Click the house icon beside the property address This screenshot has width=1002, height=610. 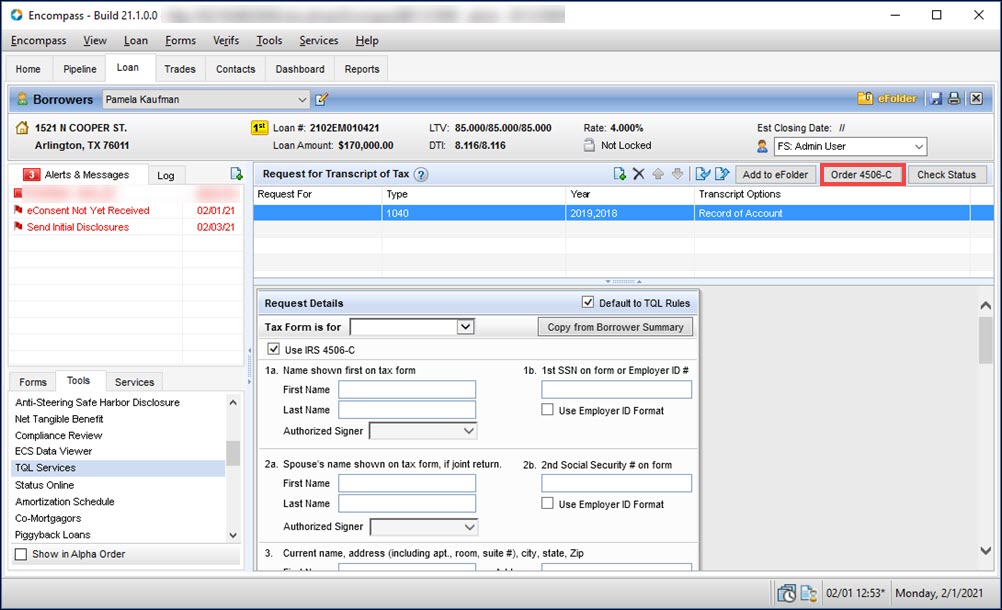pyautogui.click(x=22, y=128)
